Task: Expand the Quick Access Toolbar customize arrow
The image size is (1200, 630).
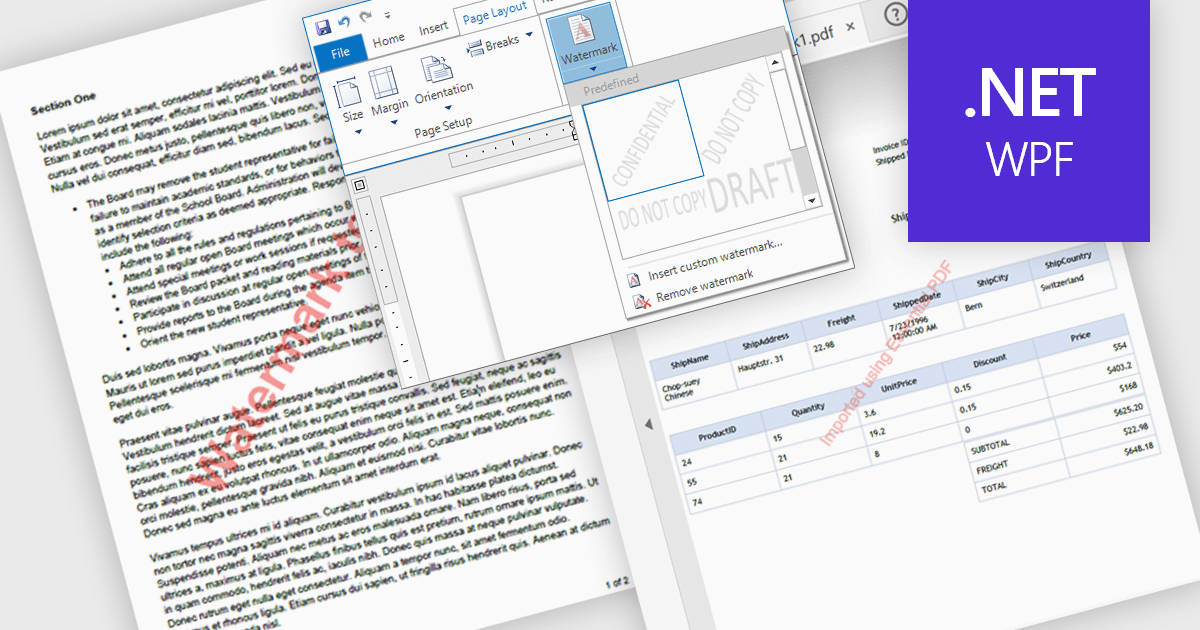Action: pyautogui.click(x=388, y=15)
